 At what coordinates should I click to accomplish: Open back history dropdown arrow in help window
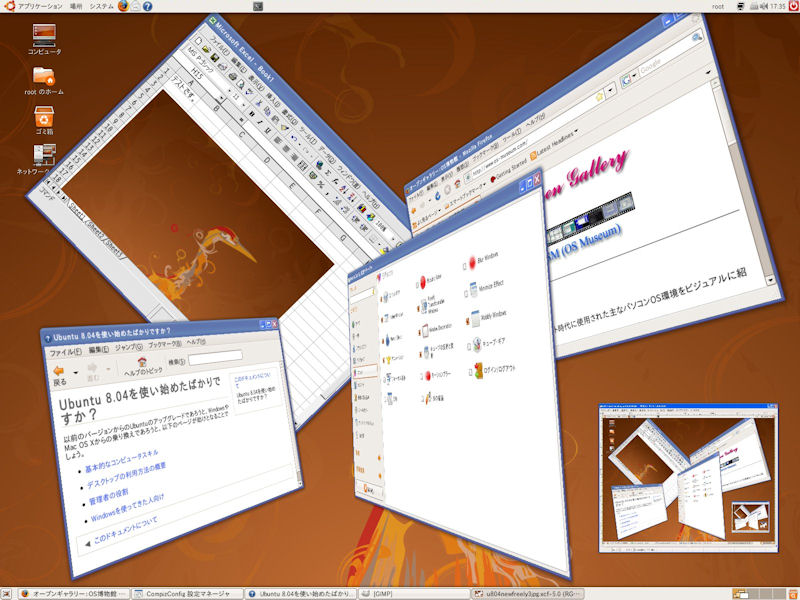(76, 373)
